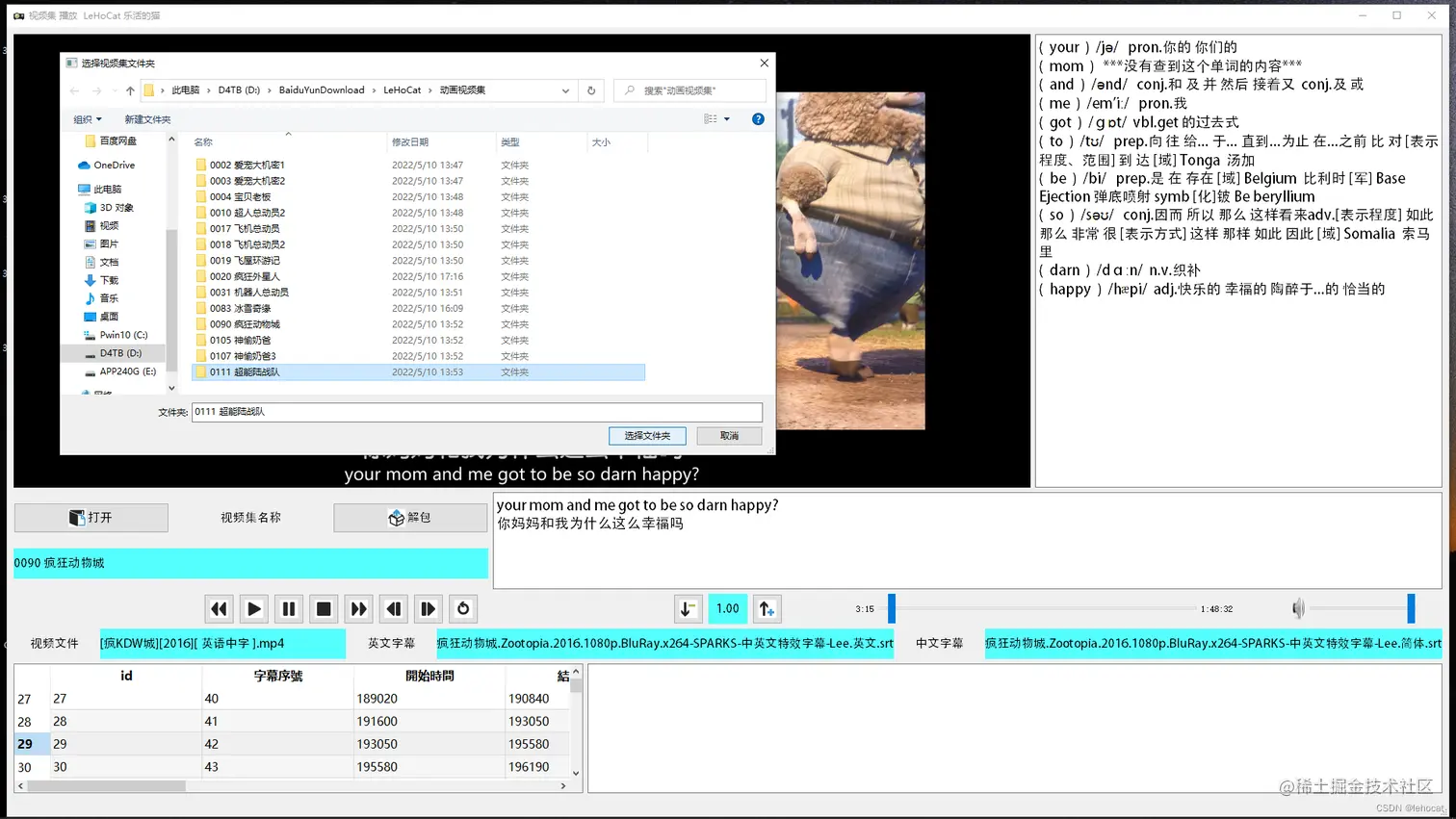Select 音乐 in navigation pane
1456x819 pixels.
101,298
